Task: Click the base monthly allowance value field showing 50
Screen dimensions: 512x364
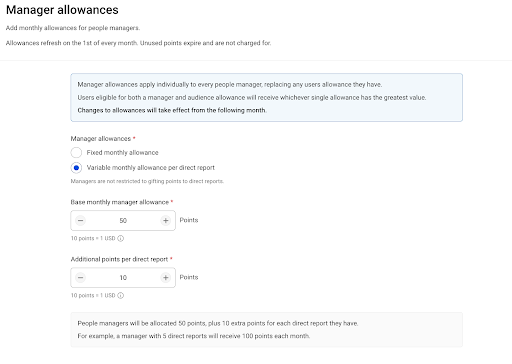Action: point(123,220)
